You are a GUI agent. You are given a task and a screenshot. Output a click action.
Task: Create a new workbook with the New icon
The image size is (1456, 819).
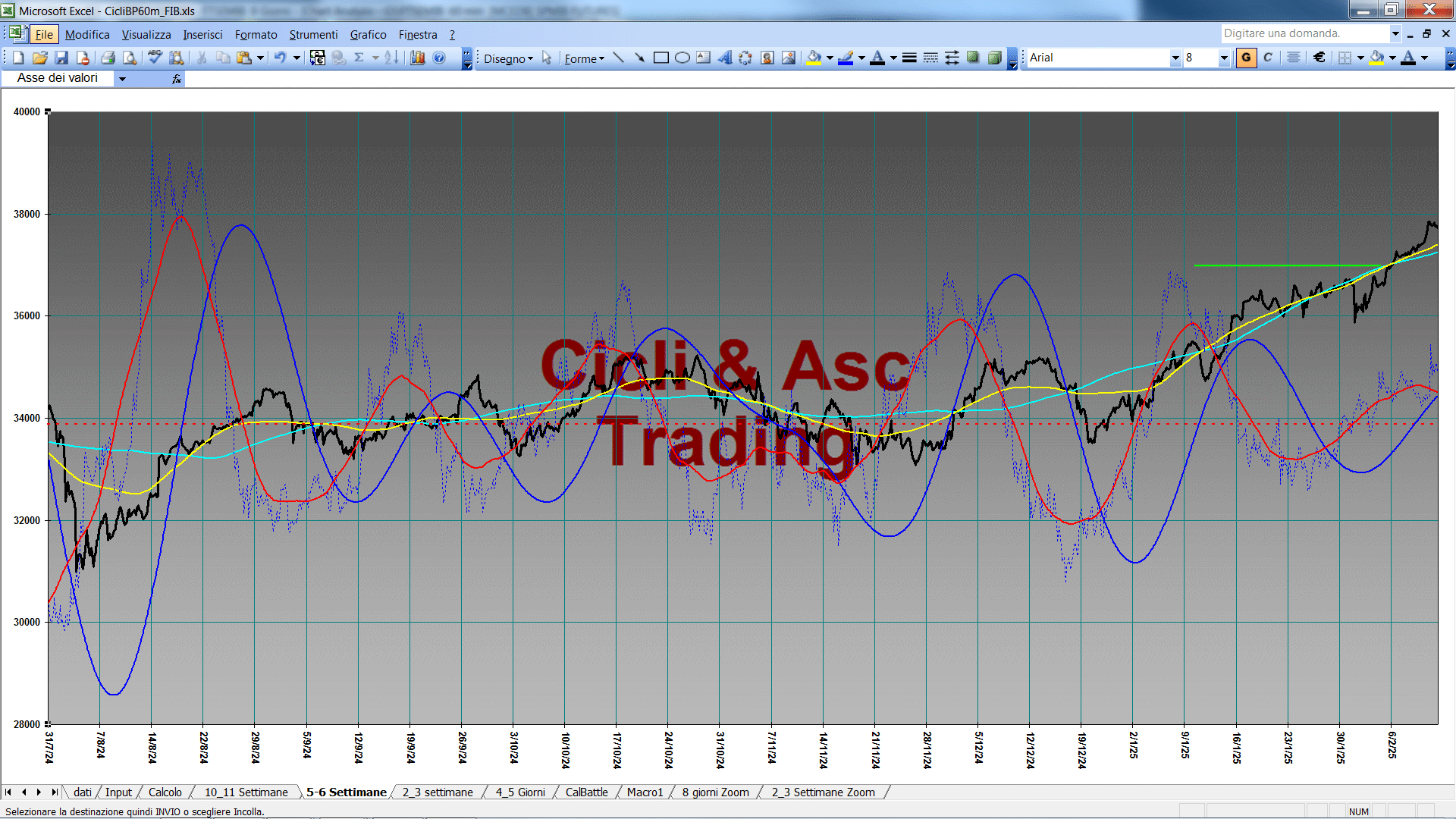[19, 58]
